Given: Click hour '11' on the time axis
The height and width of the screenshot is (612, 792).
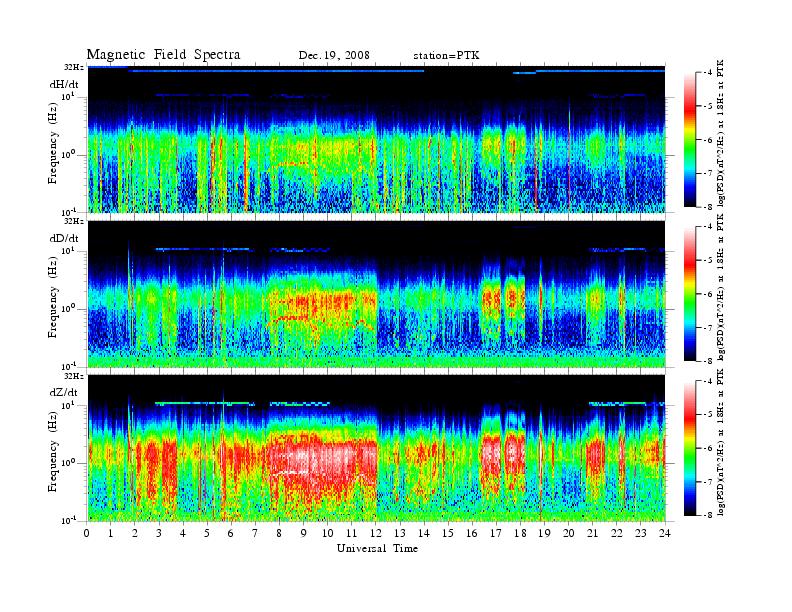Looking at the screenshot, I should click(352, 533).
